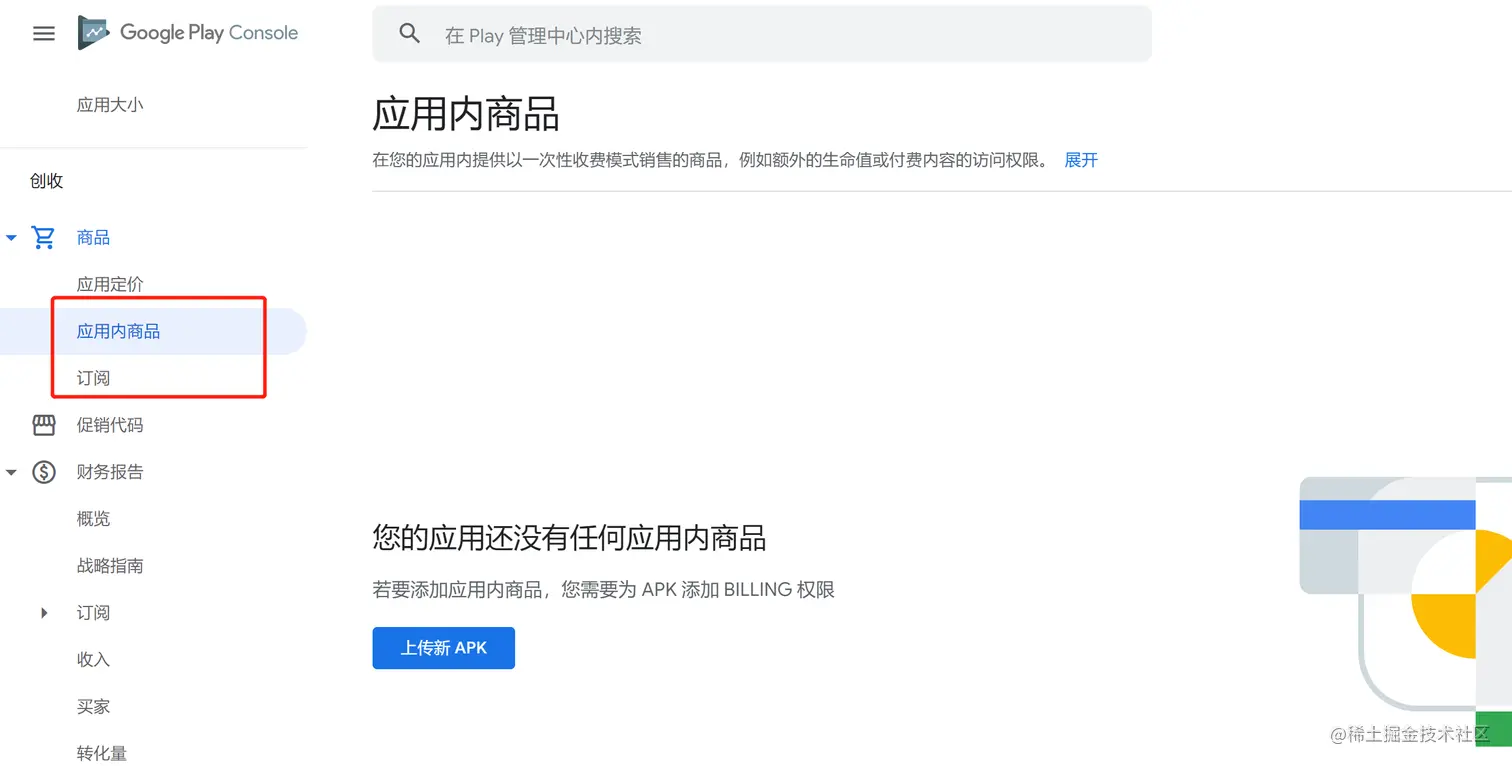Click the 上传新 APK button

pyautogui.click(x=443, y=648)
